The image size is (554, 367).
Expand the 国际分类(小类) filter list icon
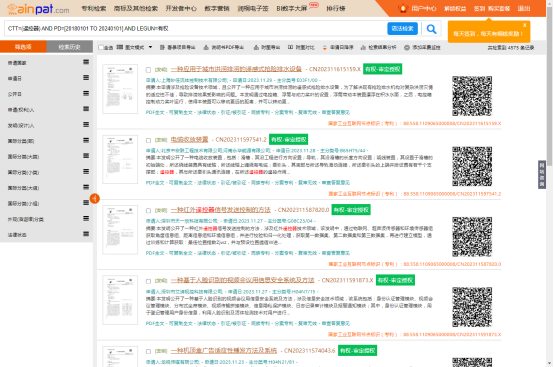pyautogui.click(x=86, y=172)
